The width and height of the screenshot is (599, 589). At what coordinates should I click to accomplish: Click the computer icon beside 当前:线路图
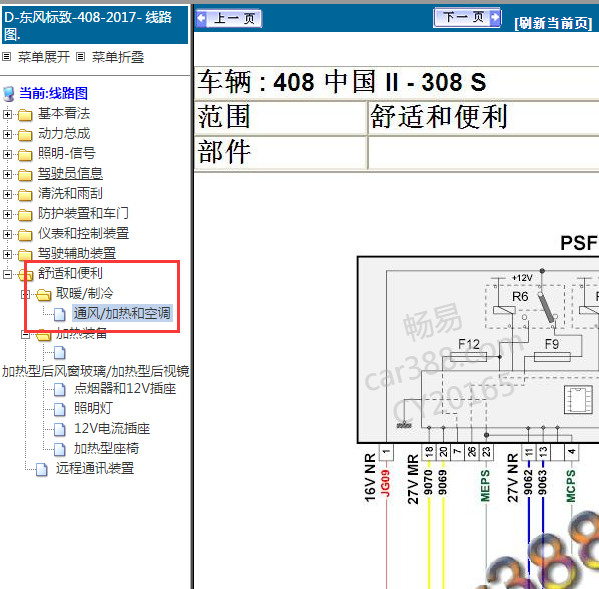(x=9, y=94)
